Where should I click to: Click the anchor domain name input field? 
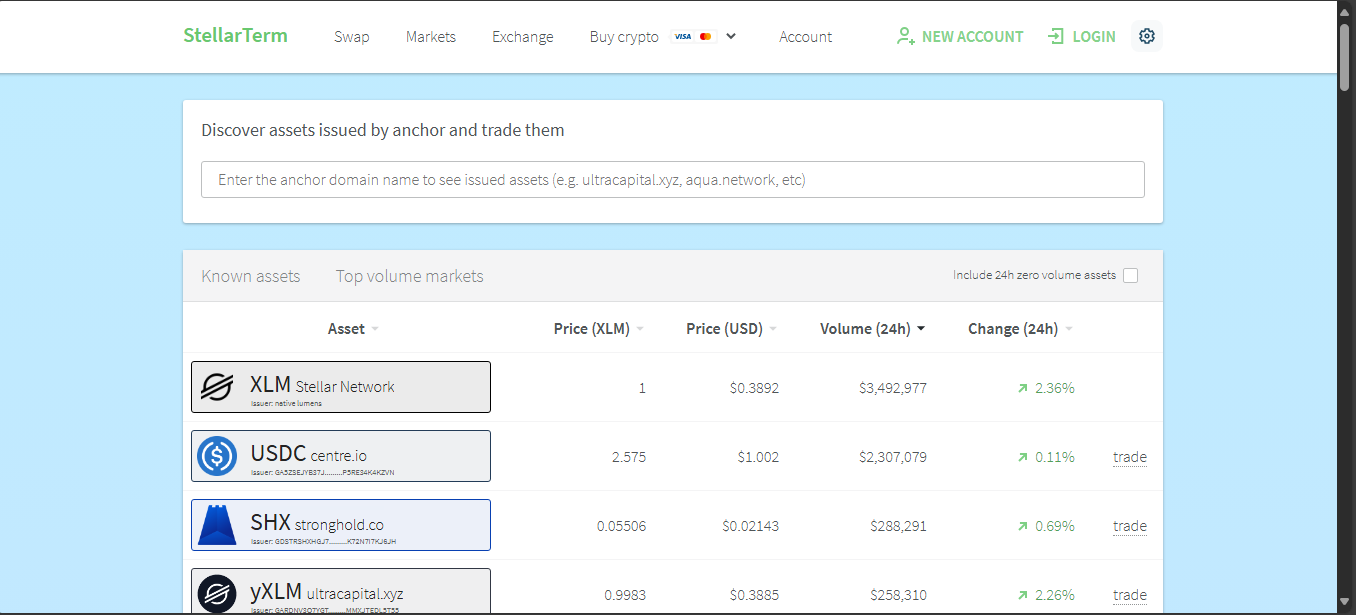[672, 180]
